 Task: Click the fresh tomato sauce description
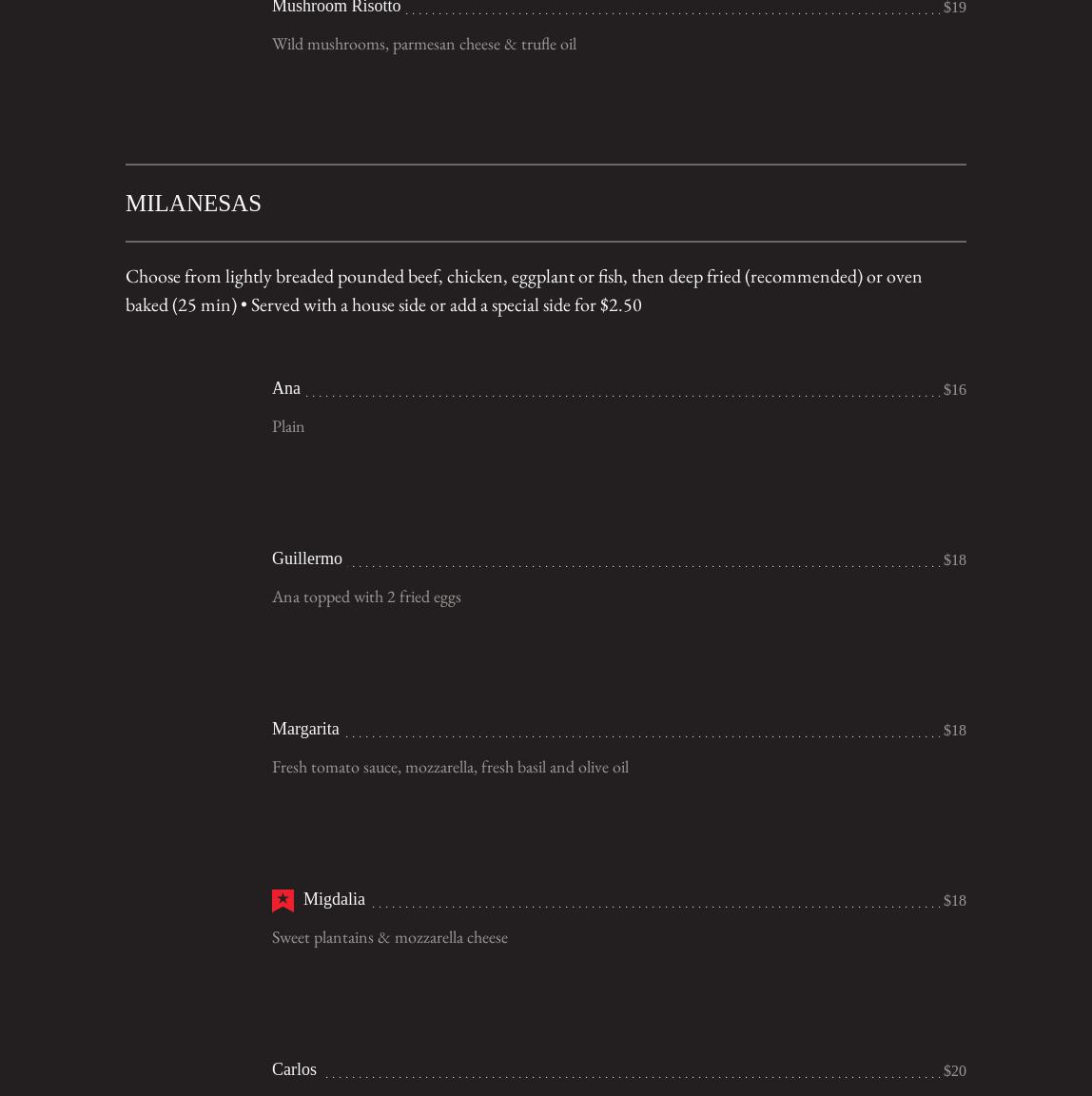pyautogui.click(x=450, y=767)
